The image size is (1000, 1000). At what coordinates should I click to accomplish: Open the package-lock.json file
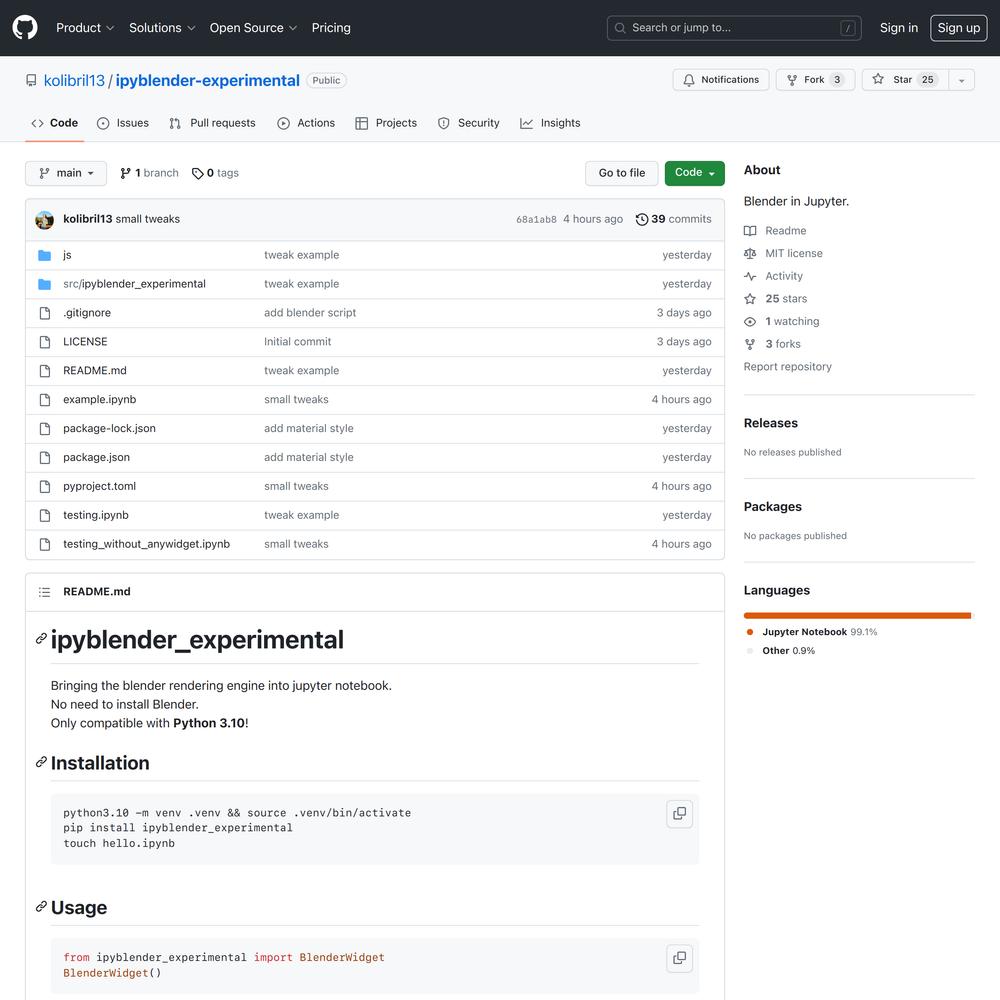point(109,429)
